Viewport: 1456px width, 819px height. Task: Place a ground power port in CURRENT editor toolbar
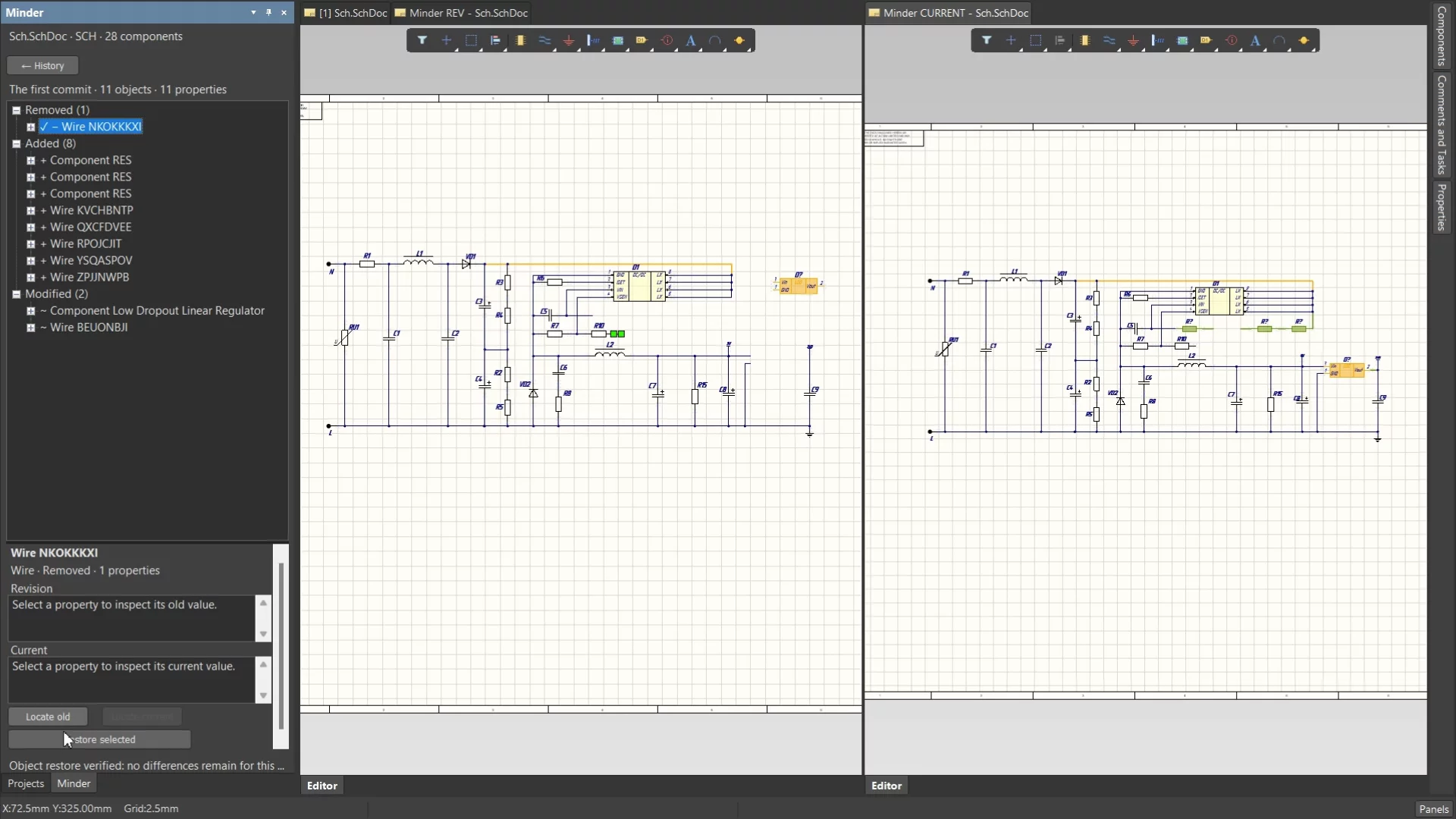click(1133, 41)
